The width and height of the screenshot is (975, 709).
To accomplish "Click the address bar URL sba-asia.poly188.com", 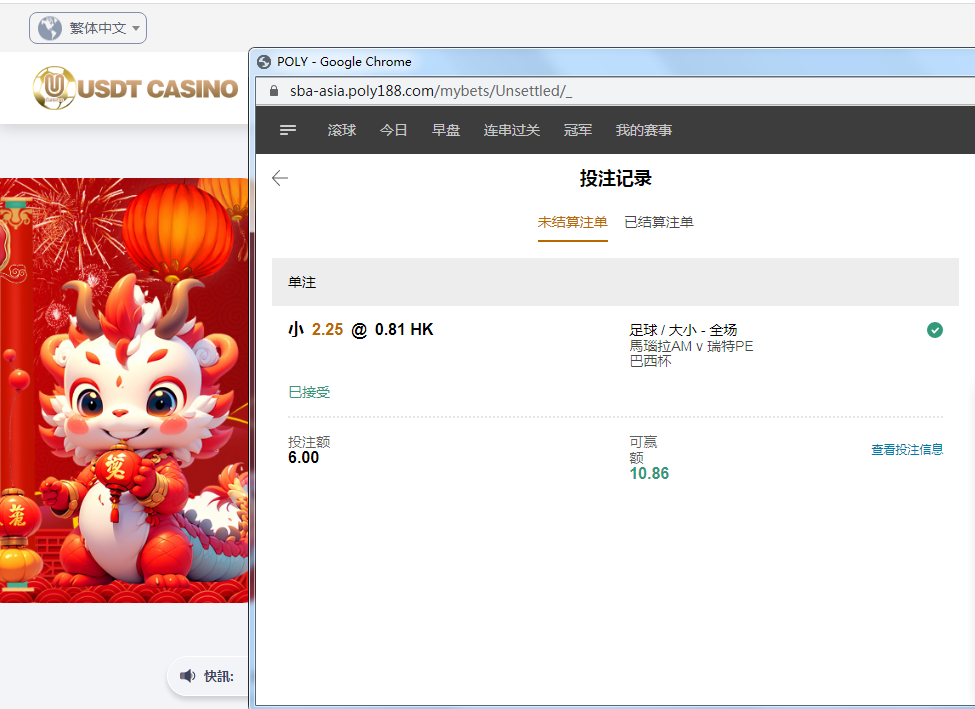I will 430,91.
